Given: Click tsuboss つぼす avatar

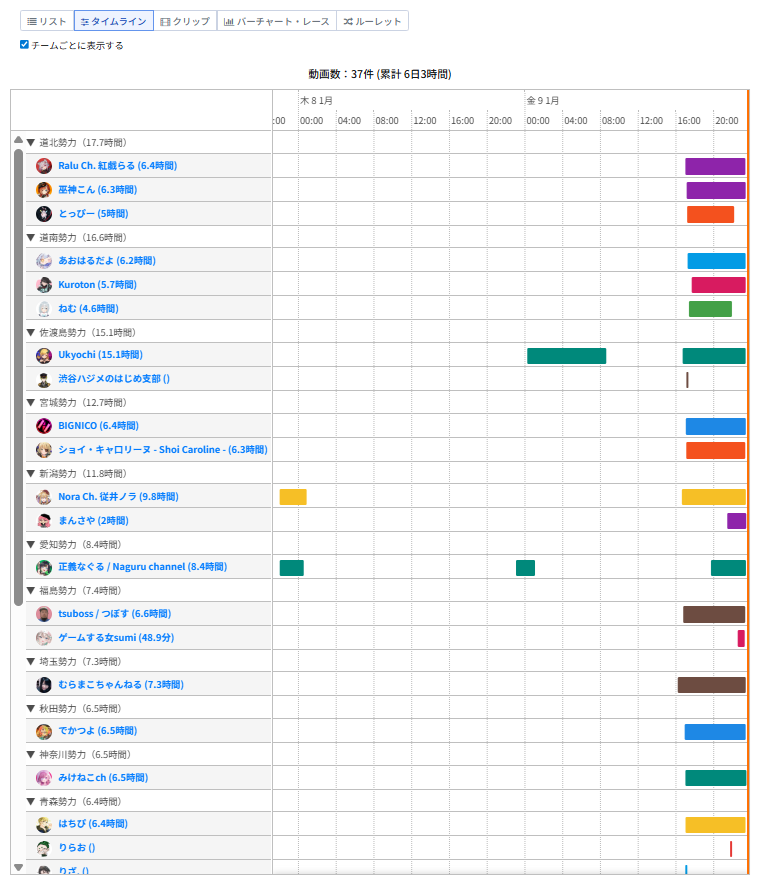Looking at the screenshot, I should click(x=44, y=614).
